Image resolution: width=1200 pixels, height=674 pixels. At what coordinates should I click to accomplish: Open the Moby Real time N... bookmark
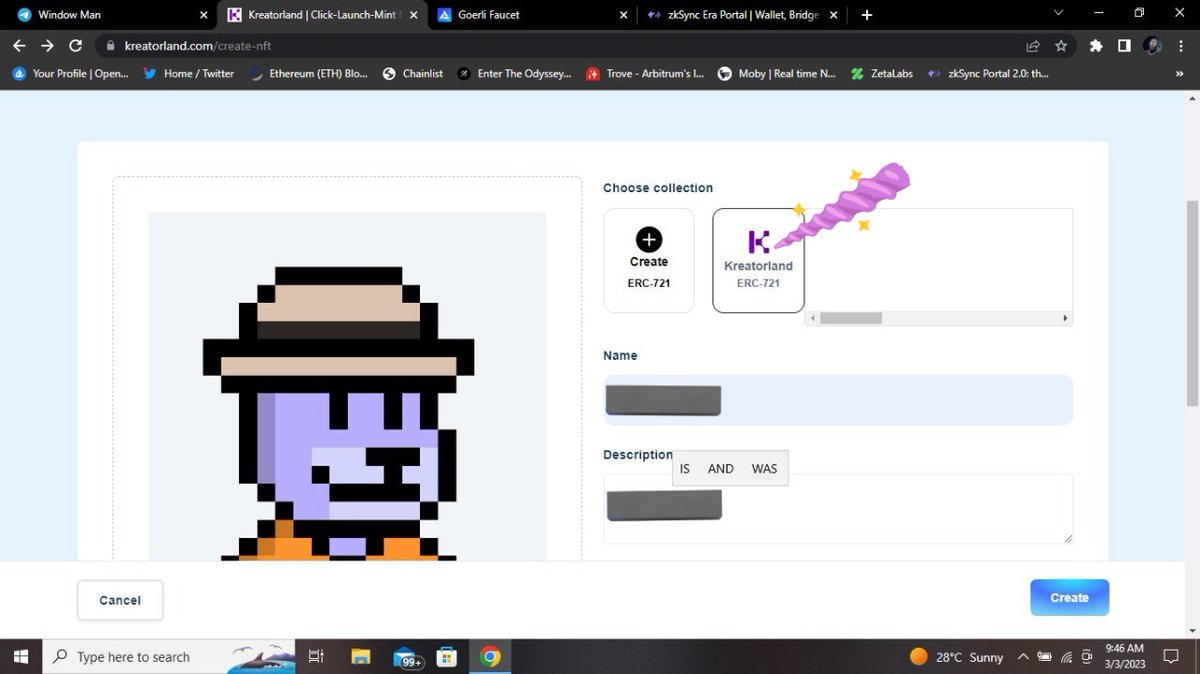(777, 73)
